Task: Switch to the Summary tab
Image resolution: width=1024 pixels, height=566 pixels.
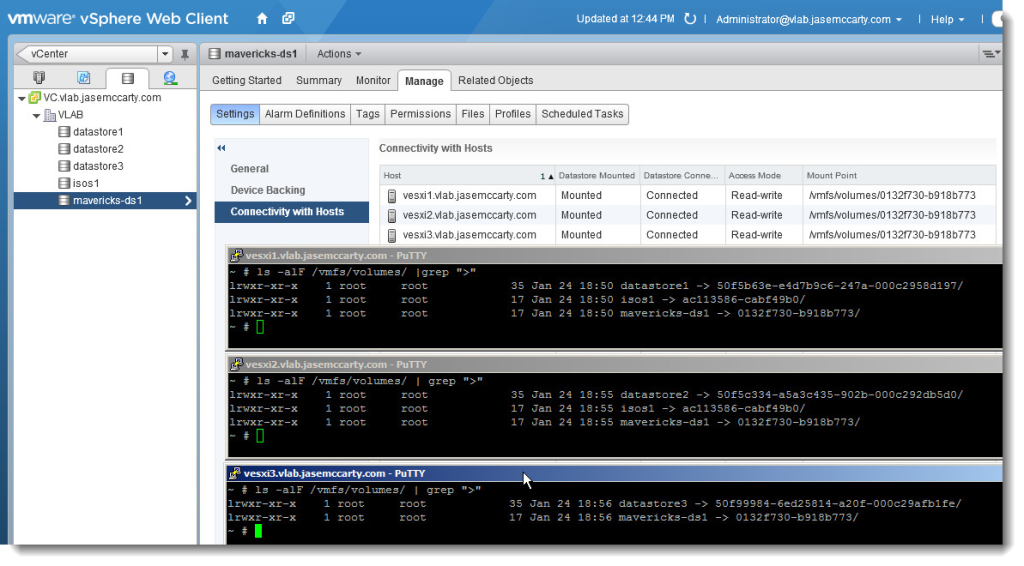Action: 318,80
